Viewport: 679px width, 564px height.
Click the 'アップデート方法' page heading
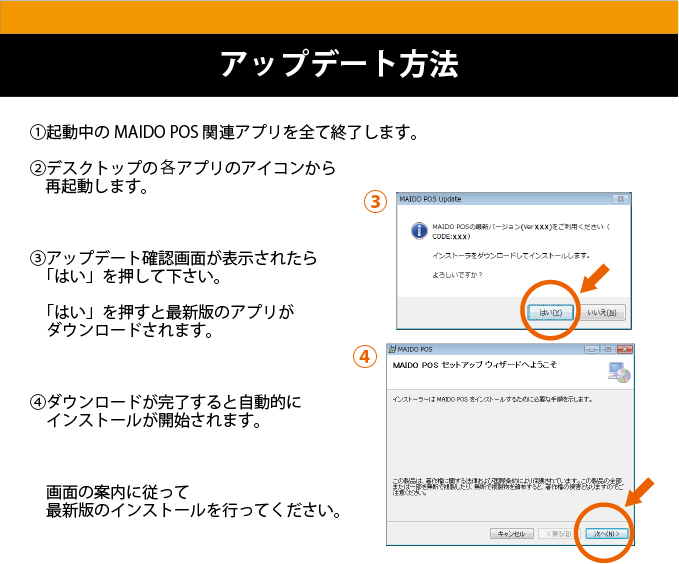click(340, 64)
